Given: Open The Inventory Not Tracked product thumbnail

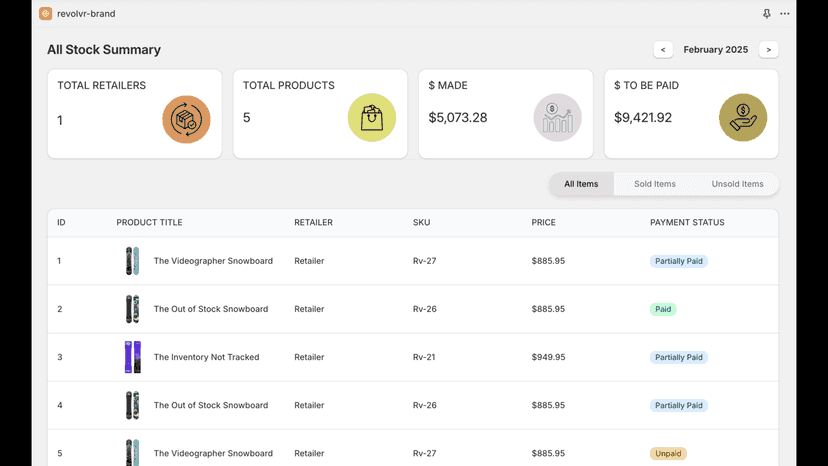Looking at the screenshot, I should point(133,357).
